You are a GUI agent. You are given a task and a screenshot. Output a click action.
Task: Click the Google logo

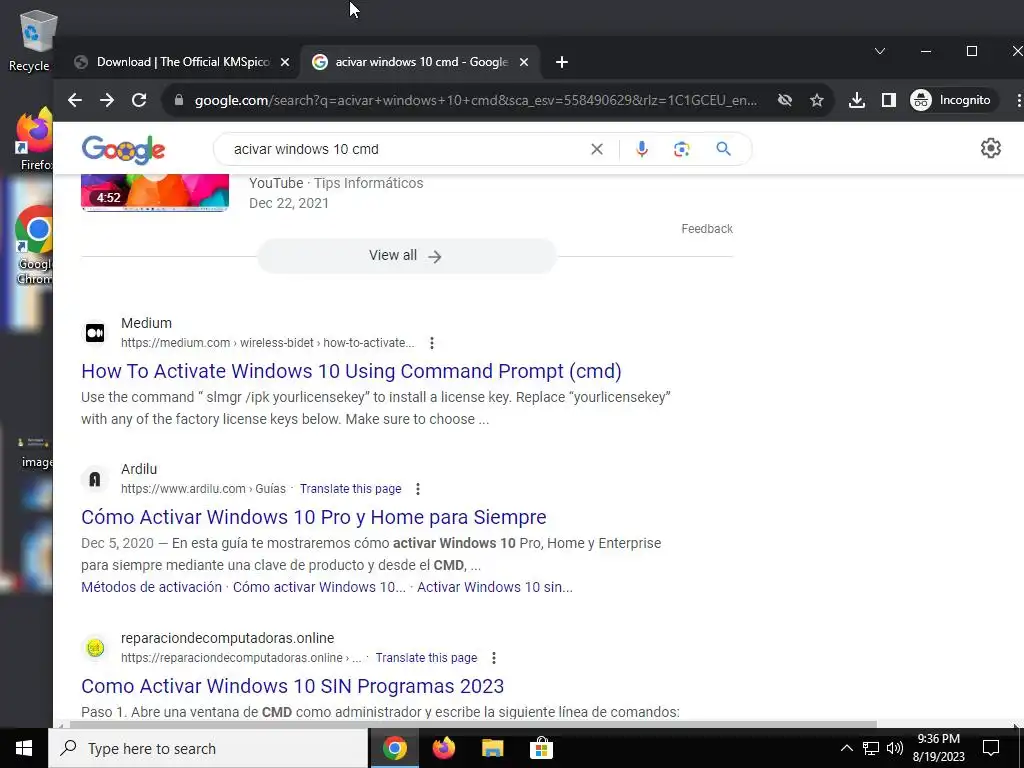[x=123, y=149]
